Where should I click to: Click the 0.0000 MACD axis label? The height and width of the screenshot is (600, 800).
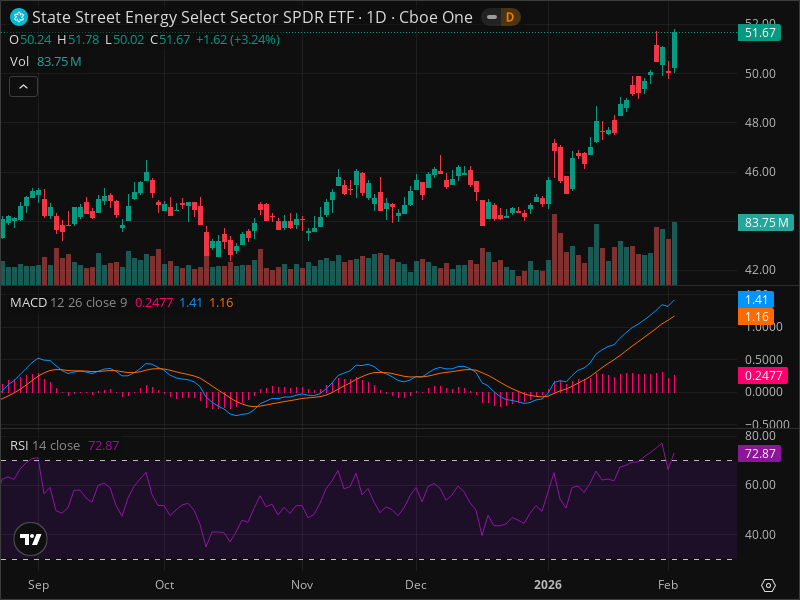(763, 392)
